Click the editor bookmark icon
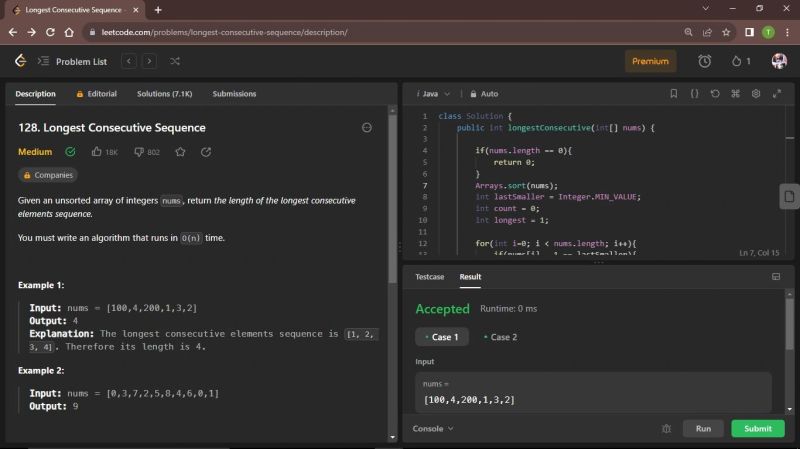800x449 pixels. (673, 93)
